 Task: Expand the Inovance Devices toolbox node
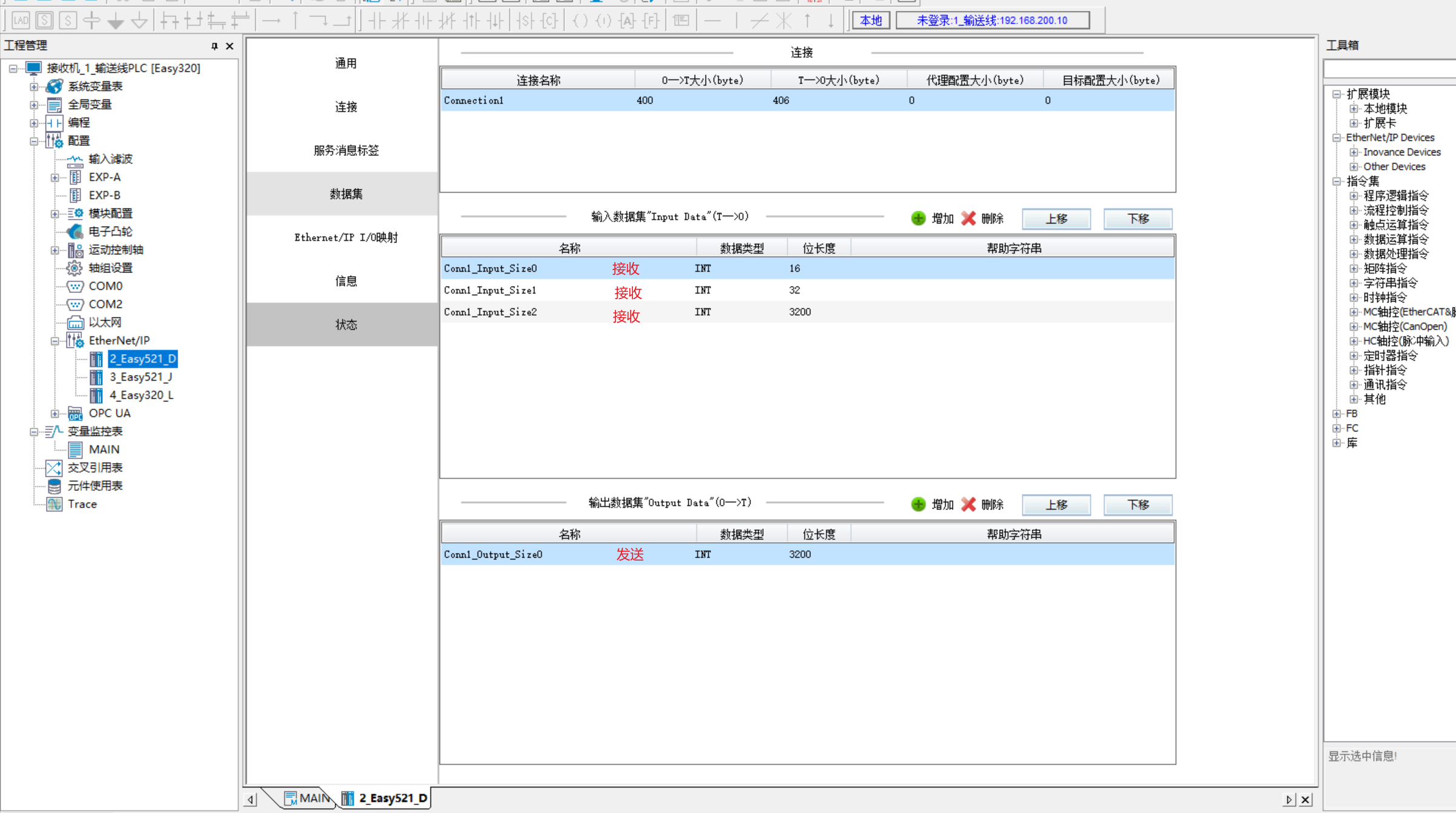(x=1354, y=152)
